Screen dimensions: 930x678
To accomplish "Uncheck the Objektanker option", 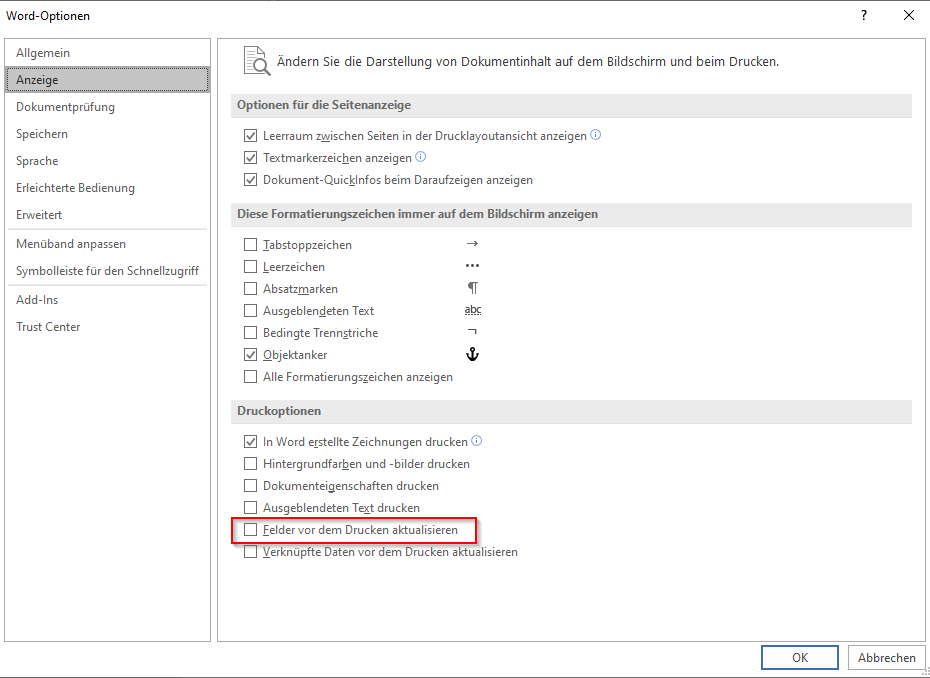I will [x=250, y=355].
